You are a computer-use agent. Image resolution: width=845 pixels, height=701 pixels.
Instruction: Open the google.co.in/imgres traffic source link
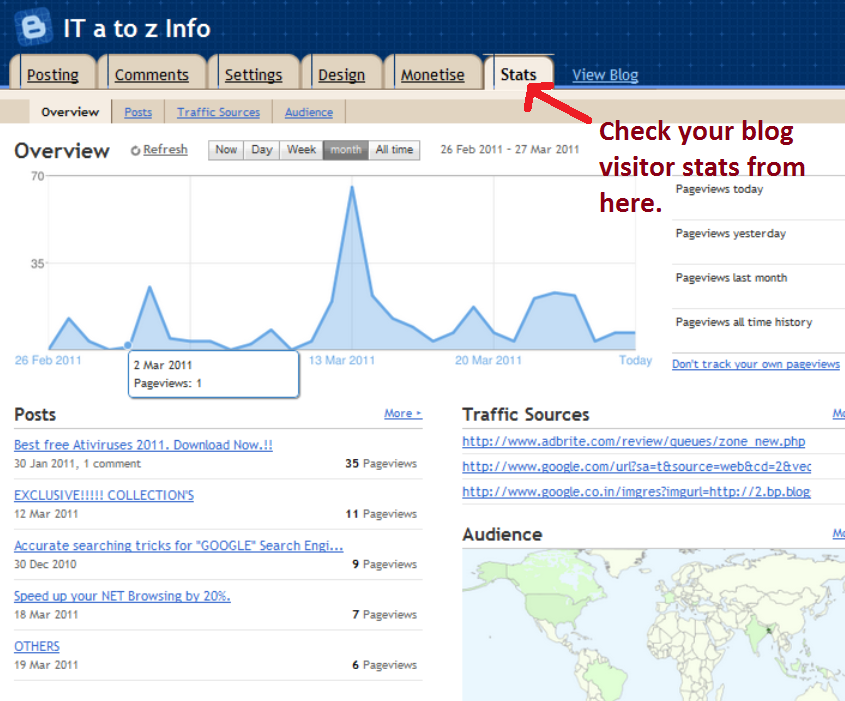pos(636,492)
